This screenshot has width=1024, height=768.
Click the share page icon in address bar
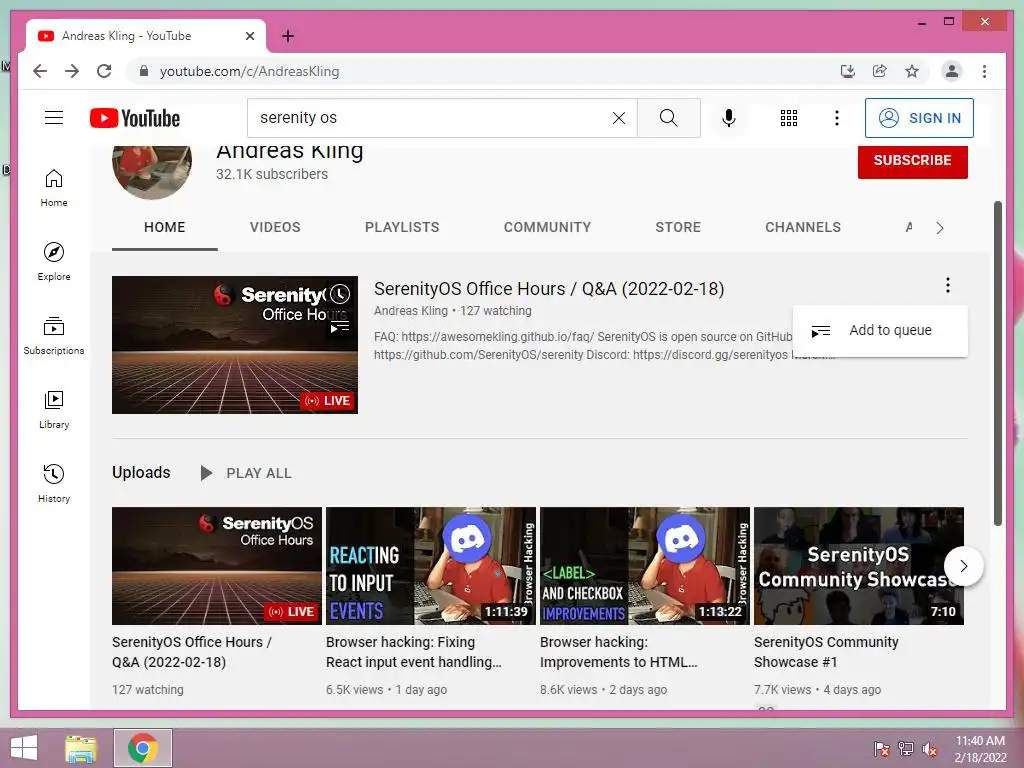click(x=880, y=71)
